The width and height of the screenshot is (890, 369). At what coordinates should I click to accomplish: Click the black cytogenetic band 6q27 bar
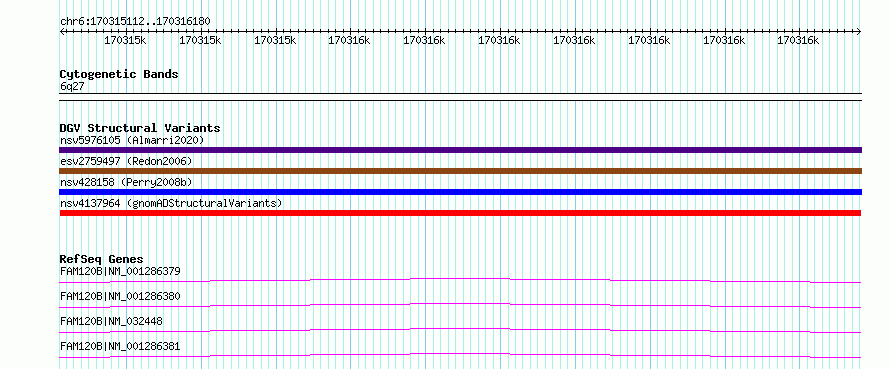(460, 97)
